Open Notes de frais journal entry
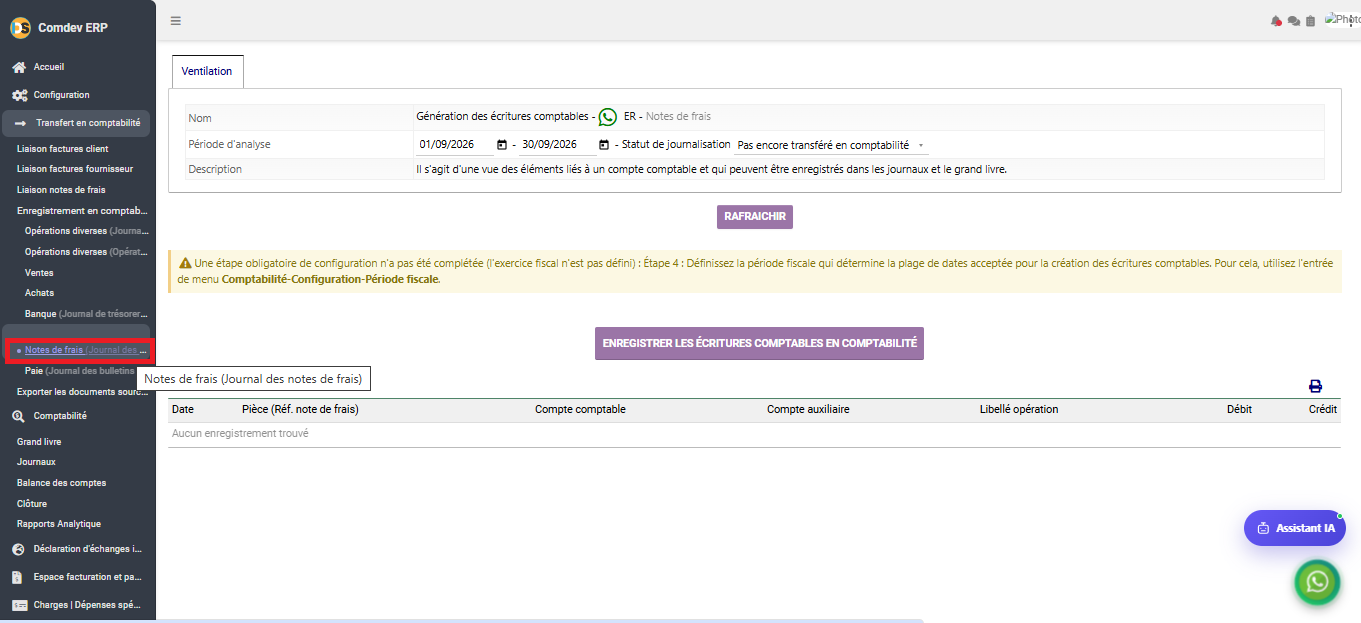 86,350
